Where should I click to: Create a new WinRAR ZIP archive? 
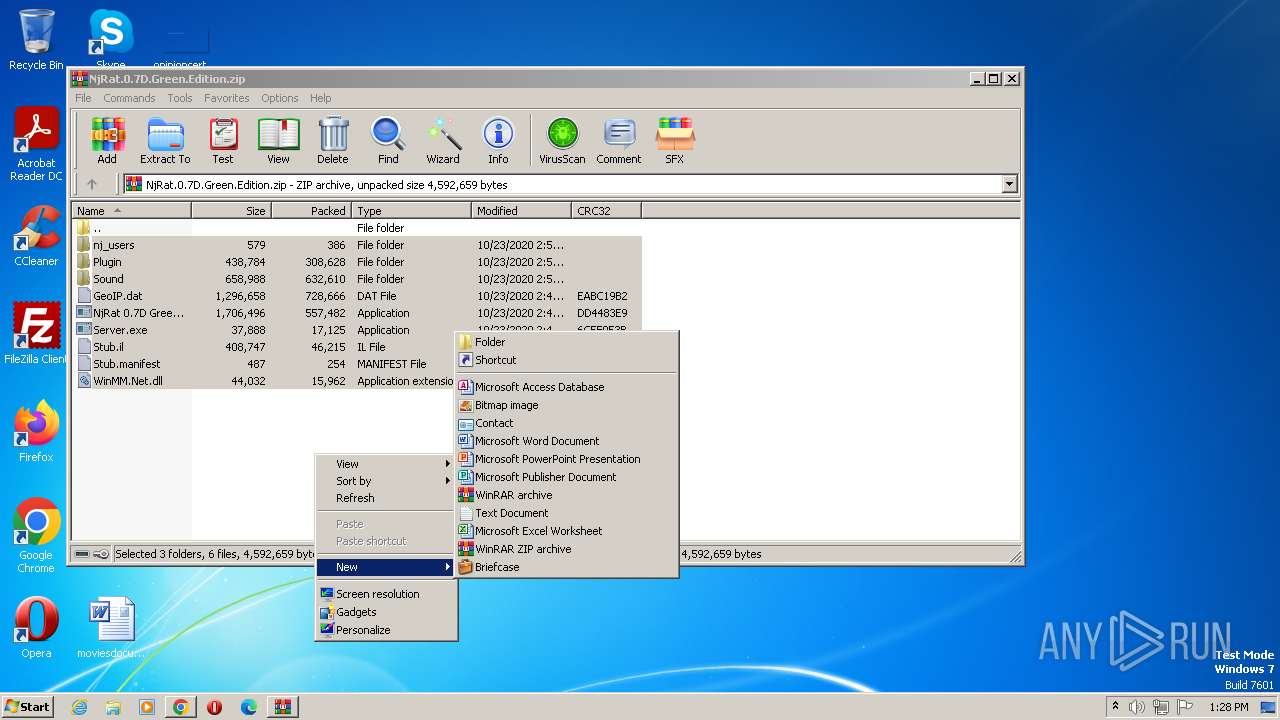pos(567,549)
